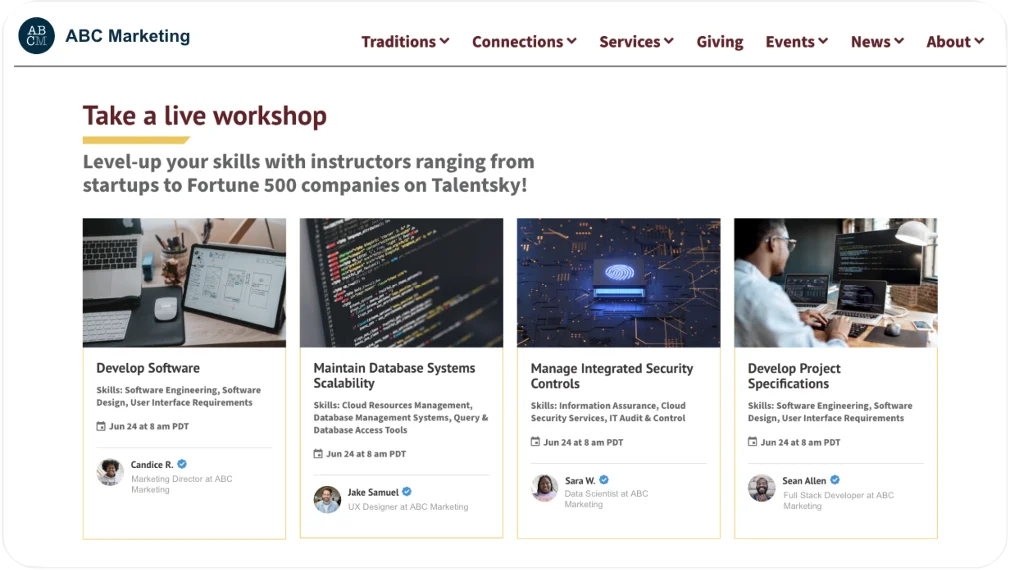Image resolution: width=1010 pixels, height=570 pixels.
Task: Expand the News navigation menu
Action: pos(877,41)
